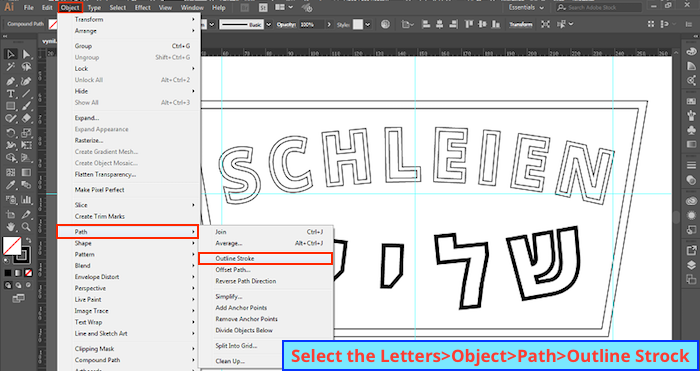Click the Search Adobe Stock field
The width and height of the screenshot is (700, 371).
599,8
